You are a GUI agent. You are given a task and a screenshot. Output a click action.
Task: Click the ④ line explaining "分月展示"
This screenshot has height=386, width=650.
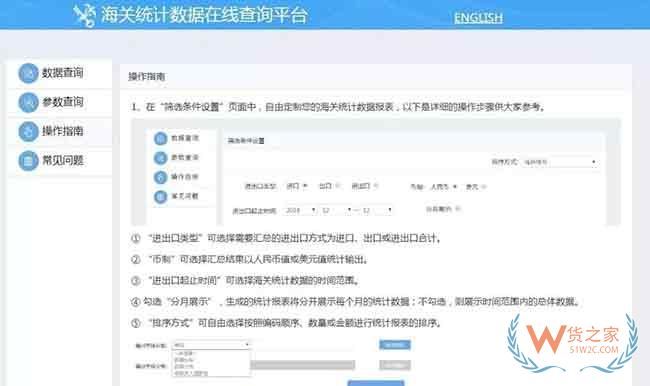(355, 302)
